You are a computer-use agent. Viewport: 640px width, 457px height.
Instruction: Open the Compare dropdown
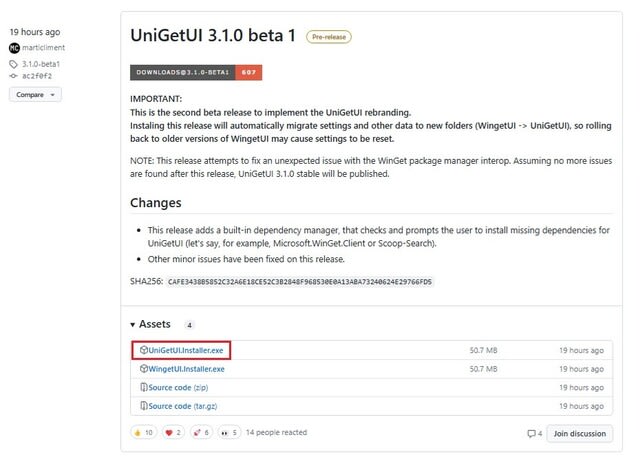35,94
